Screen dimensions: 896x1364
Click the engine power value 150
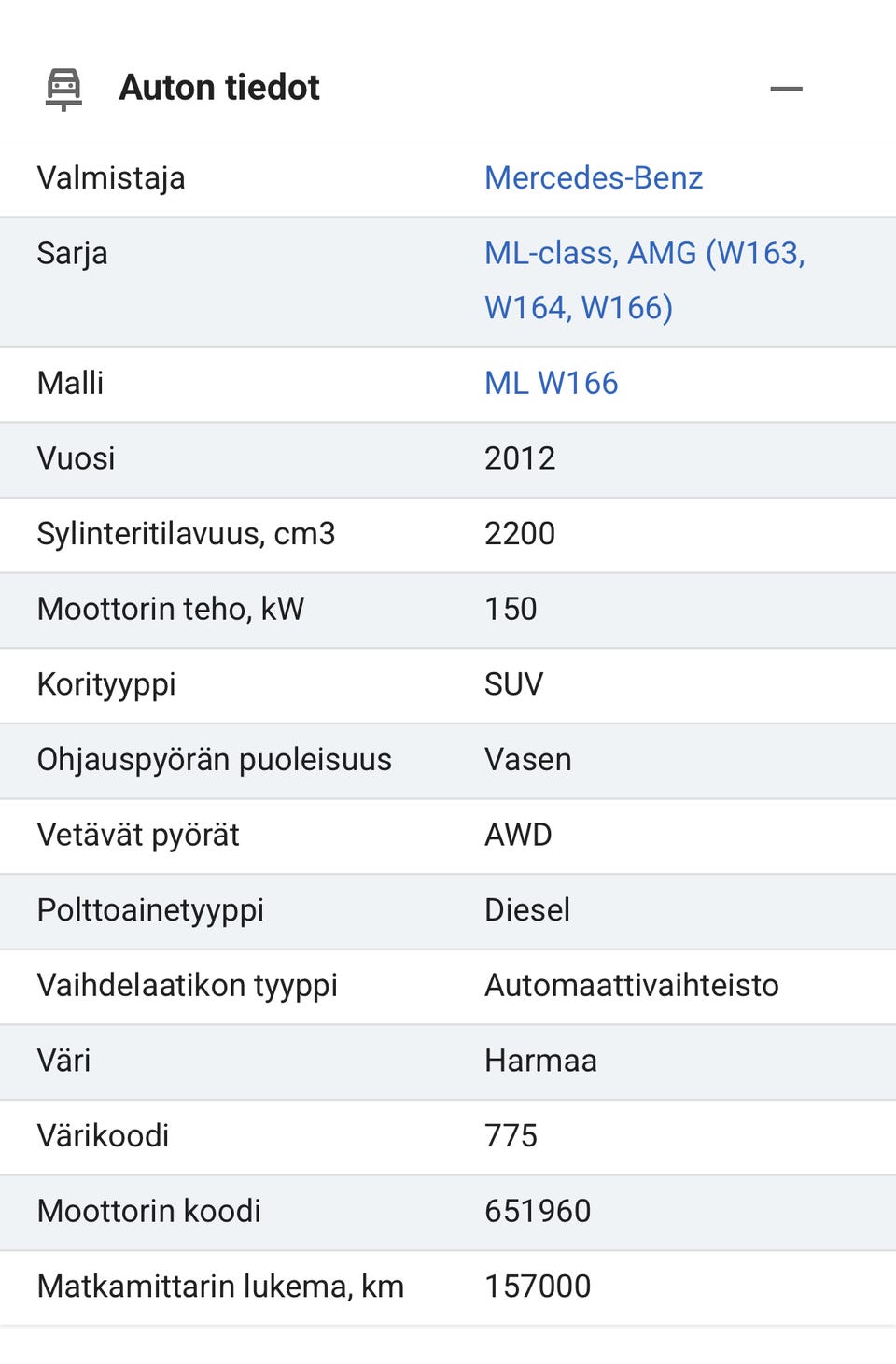pyautogui.click(x=511, y=609)
